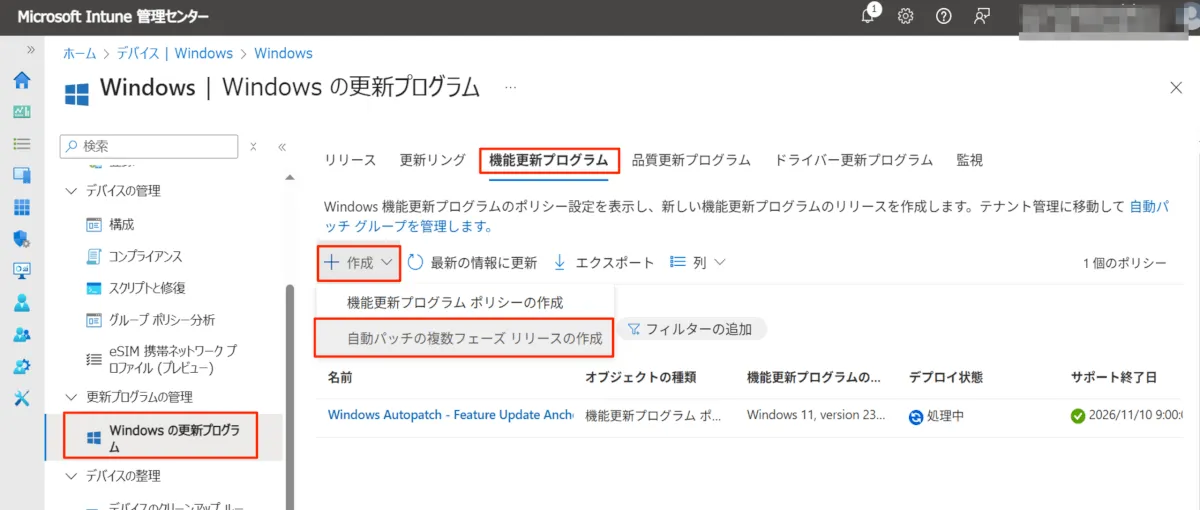Expand the left rail with double chevron
Viewport: 1200px width, 510px height.
31,50
